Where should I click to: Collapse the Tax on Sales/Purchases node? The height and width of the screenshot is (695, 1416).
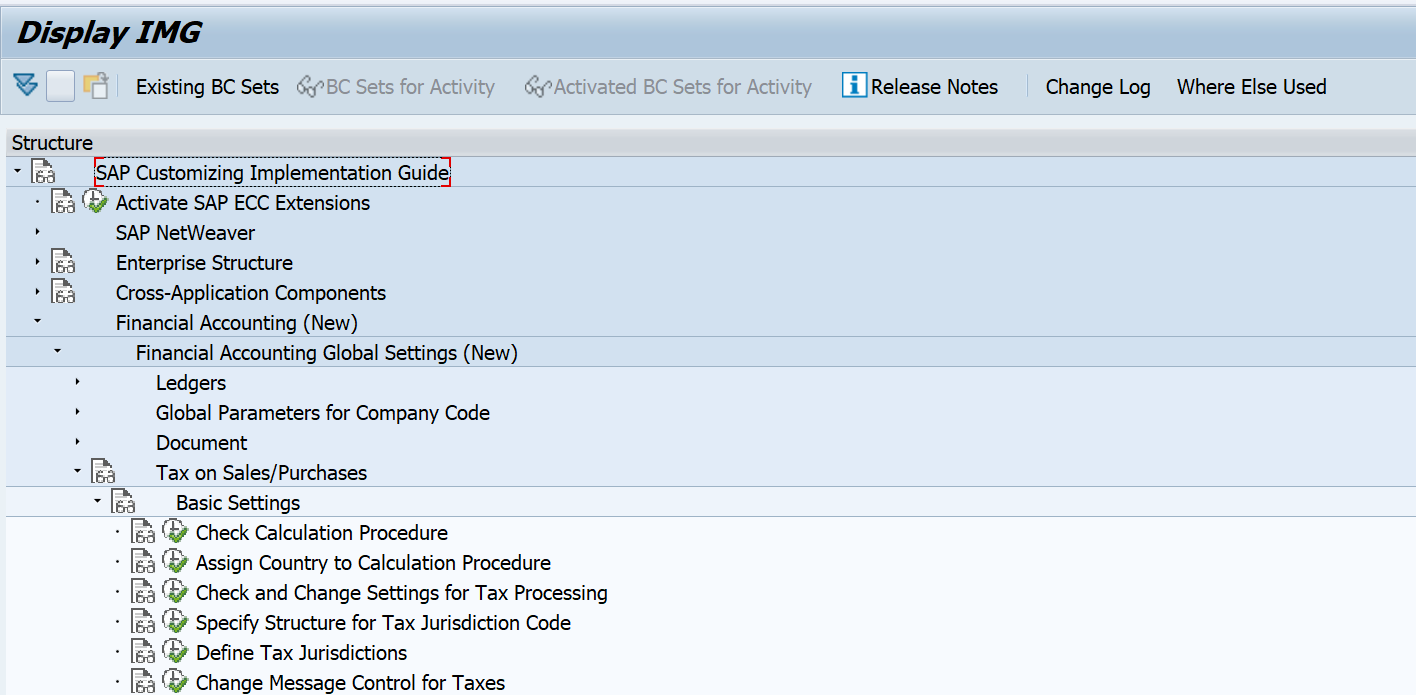point(77,472)
